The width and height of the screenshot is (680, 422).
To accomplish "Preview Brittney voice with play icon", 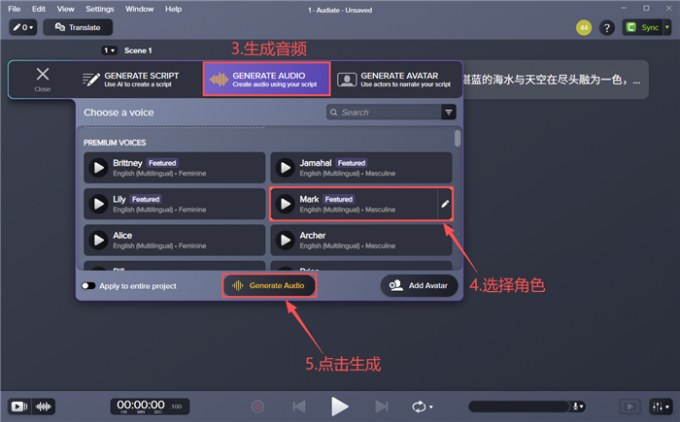I will pyautogui.click(x=99, y=167).
